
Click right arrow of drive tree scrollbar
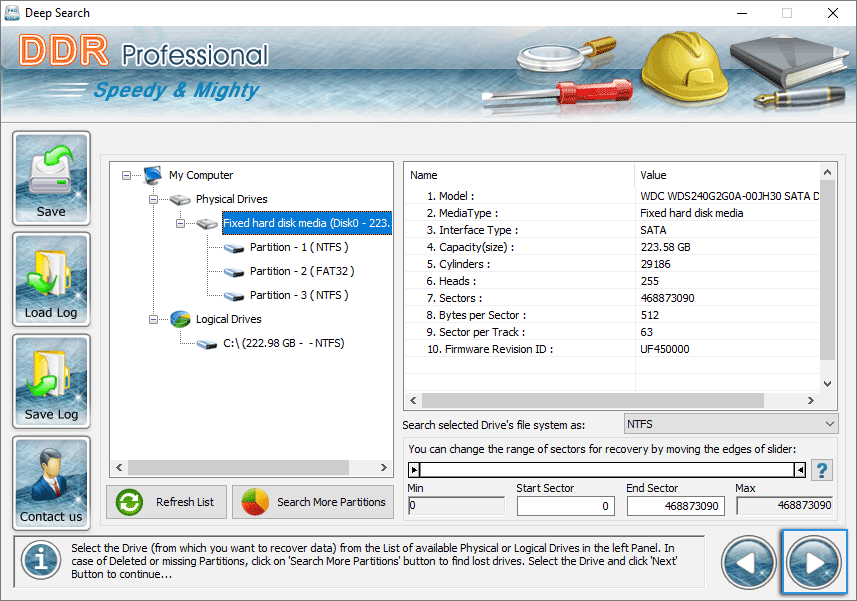[384, 468]
